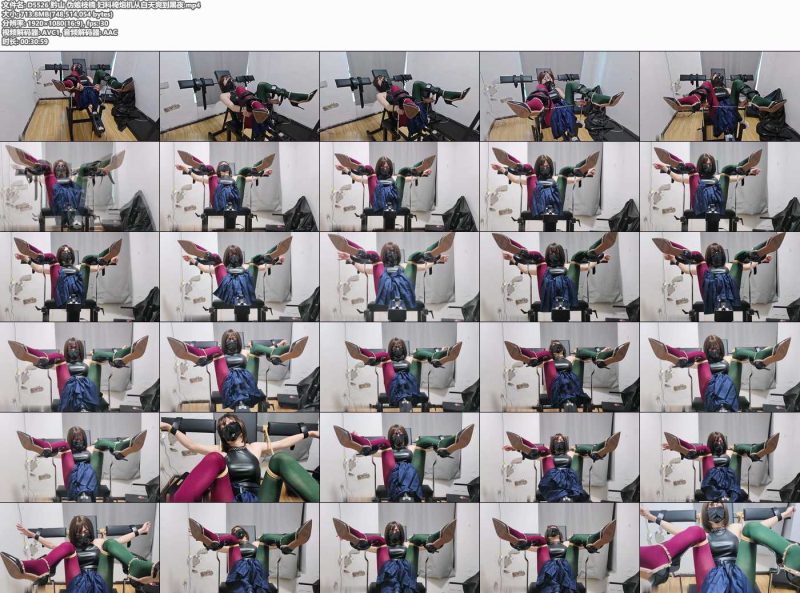
Task: Open the middle thumbnail of the second row
Action: pyautogui.click(x=399, y=187)
